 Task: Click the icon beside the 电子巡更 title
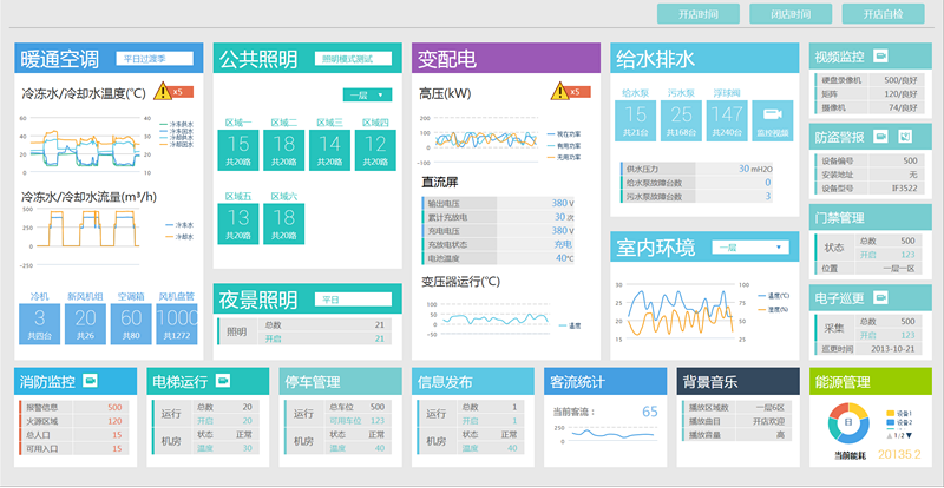click(881, 297)
